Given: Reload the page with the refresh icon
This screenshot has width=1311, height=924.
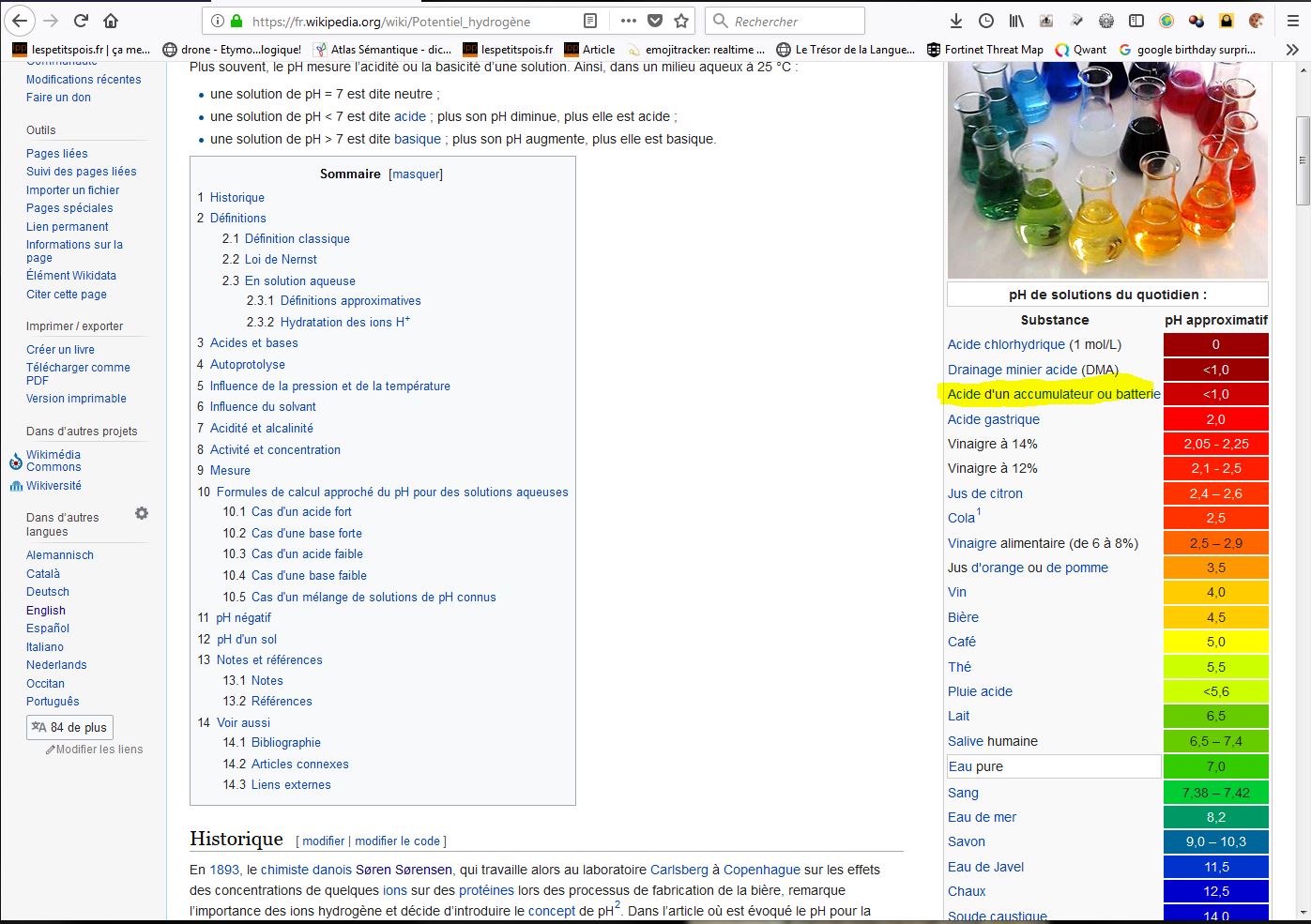Looking at the screenshot, I should 81,21.
